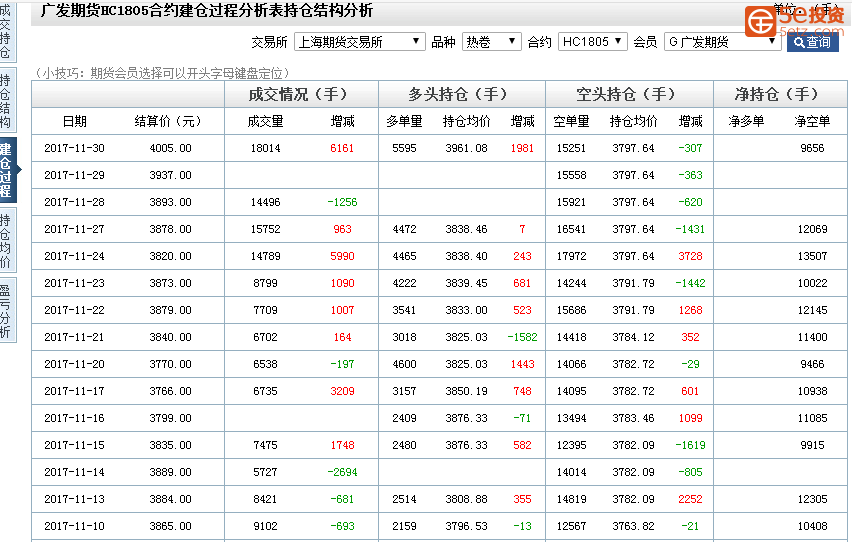Open the 合约 contract dropdown showing HC1805
This screenshot has width=852, height=542.
592,42
